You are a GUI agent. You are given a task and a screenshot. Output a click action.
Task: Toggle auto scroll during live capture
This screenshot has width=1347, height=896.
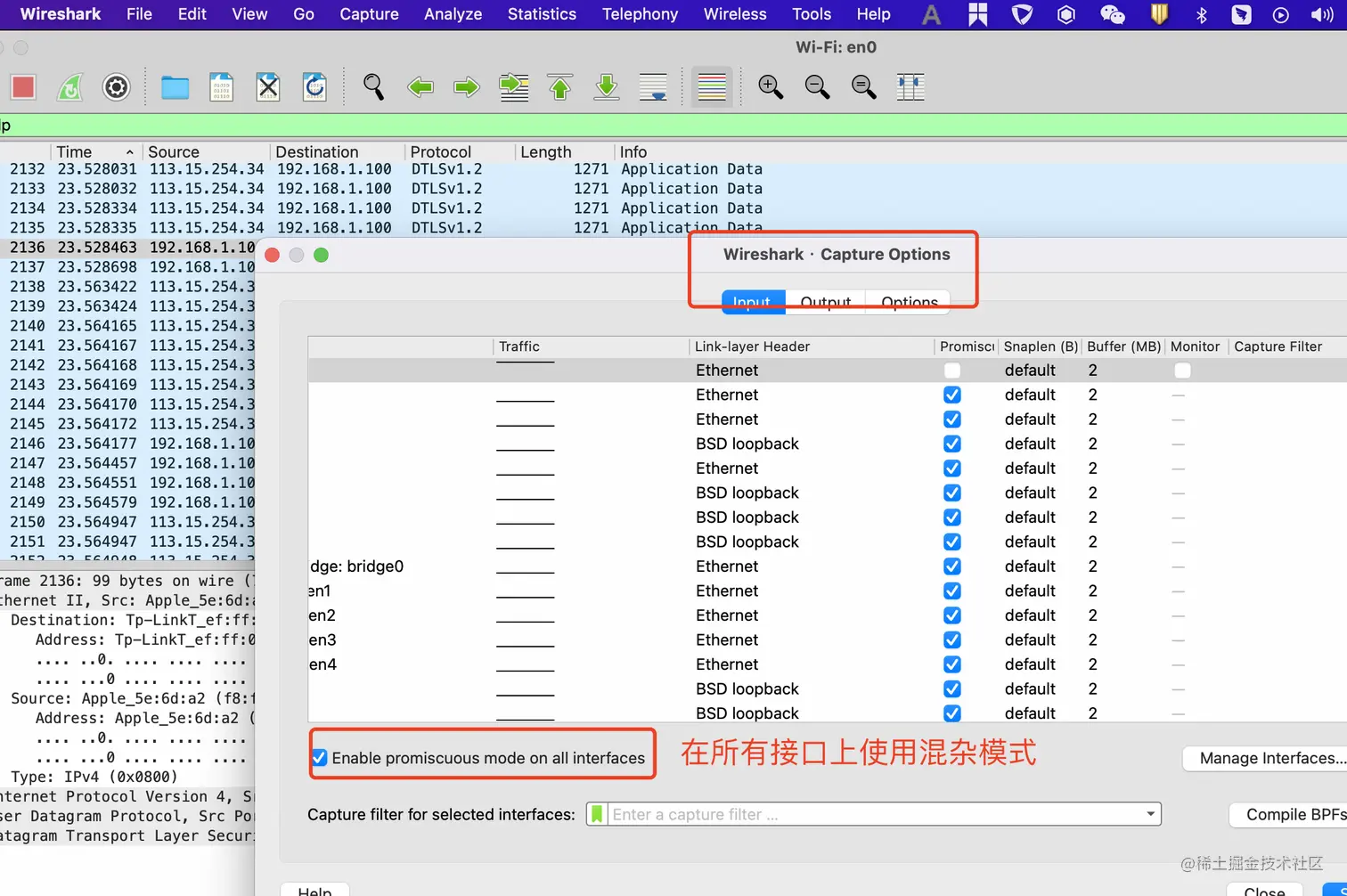click(653, 87)
